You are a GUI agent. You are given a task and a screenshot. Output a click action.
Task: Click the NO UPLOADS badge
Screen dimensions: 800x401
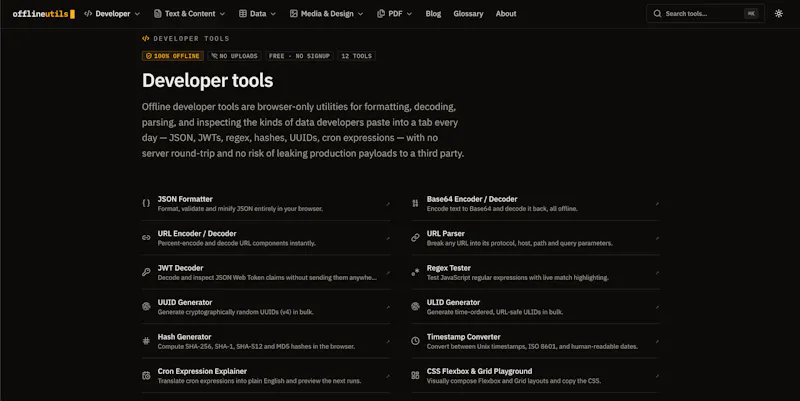pos(235,56)
